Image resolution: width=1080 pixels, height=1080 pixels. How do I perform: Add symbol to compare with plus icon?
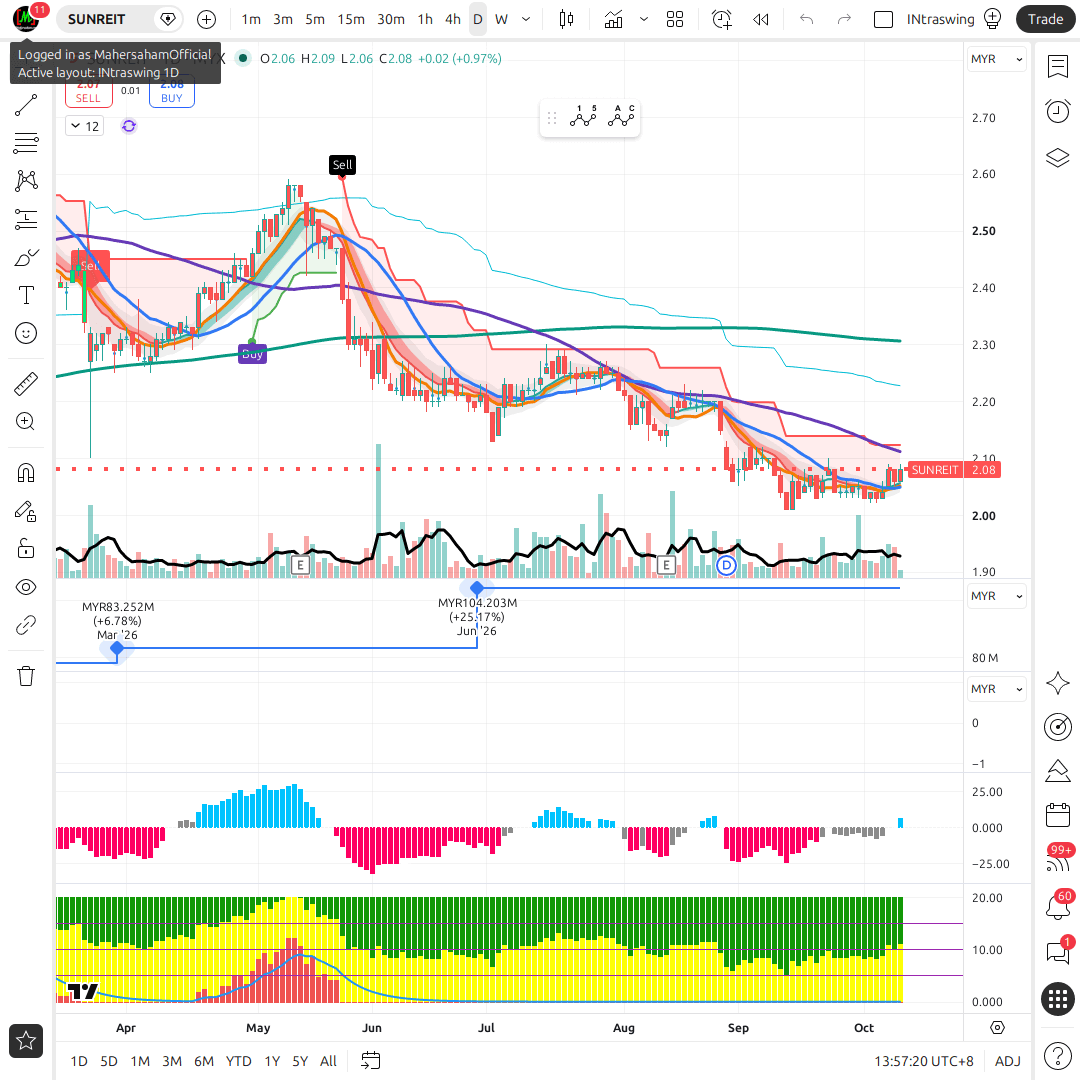pos(206,19)
